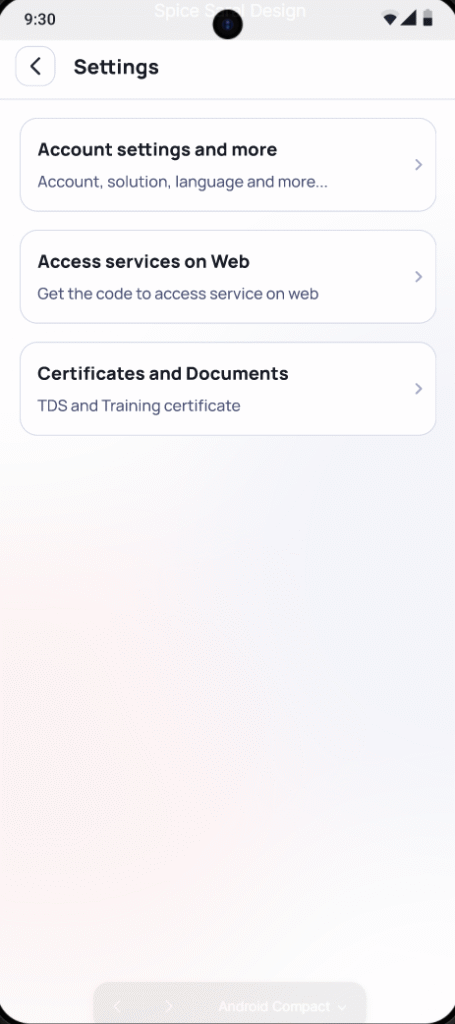Image resolution: width=455 pixels, height=1024 pixels.
Task: Click the Wi-Fi status icon
Action: pos(390,18)
